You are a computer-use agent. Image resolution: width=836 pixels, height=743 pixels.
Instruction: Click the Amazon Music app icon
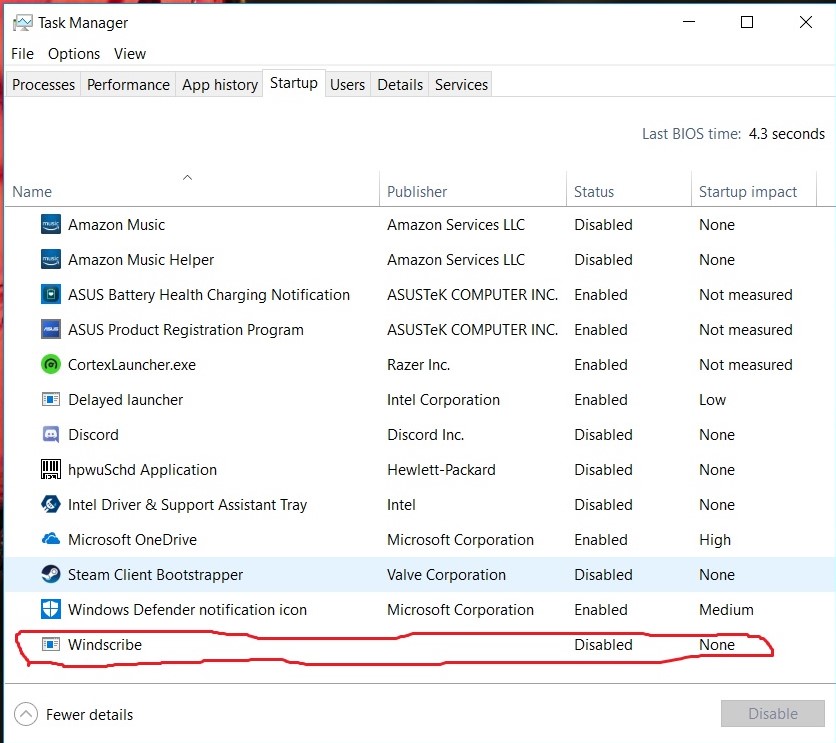pos(51,224)
